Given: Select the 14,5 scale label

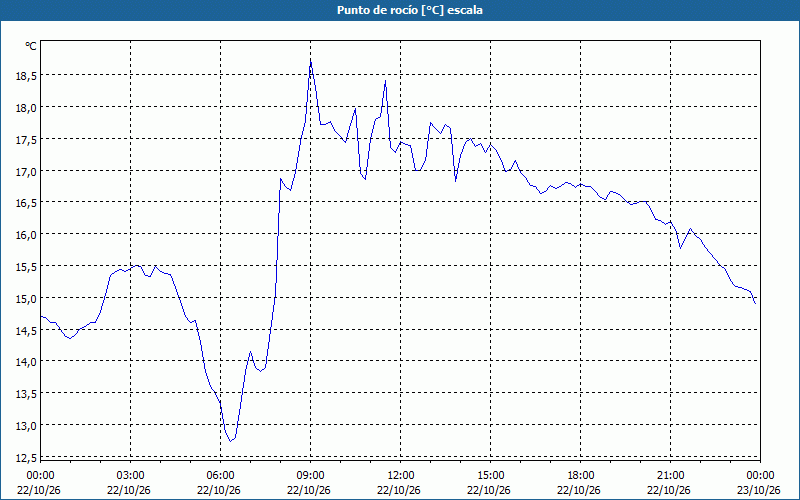Looking at the screenshot, I should (x=26, y=330).
